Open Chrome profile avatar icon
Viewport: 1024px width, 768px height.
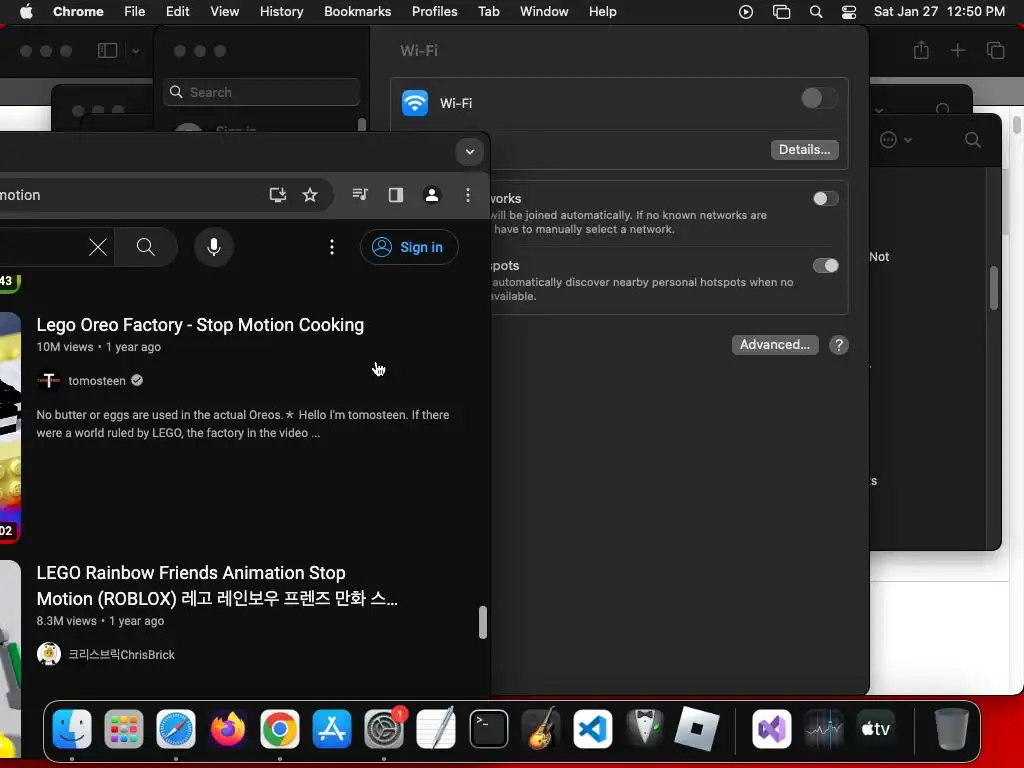tap(432, 195)
